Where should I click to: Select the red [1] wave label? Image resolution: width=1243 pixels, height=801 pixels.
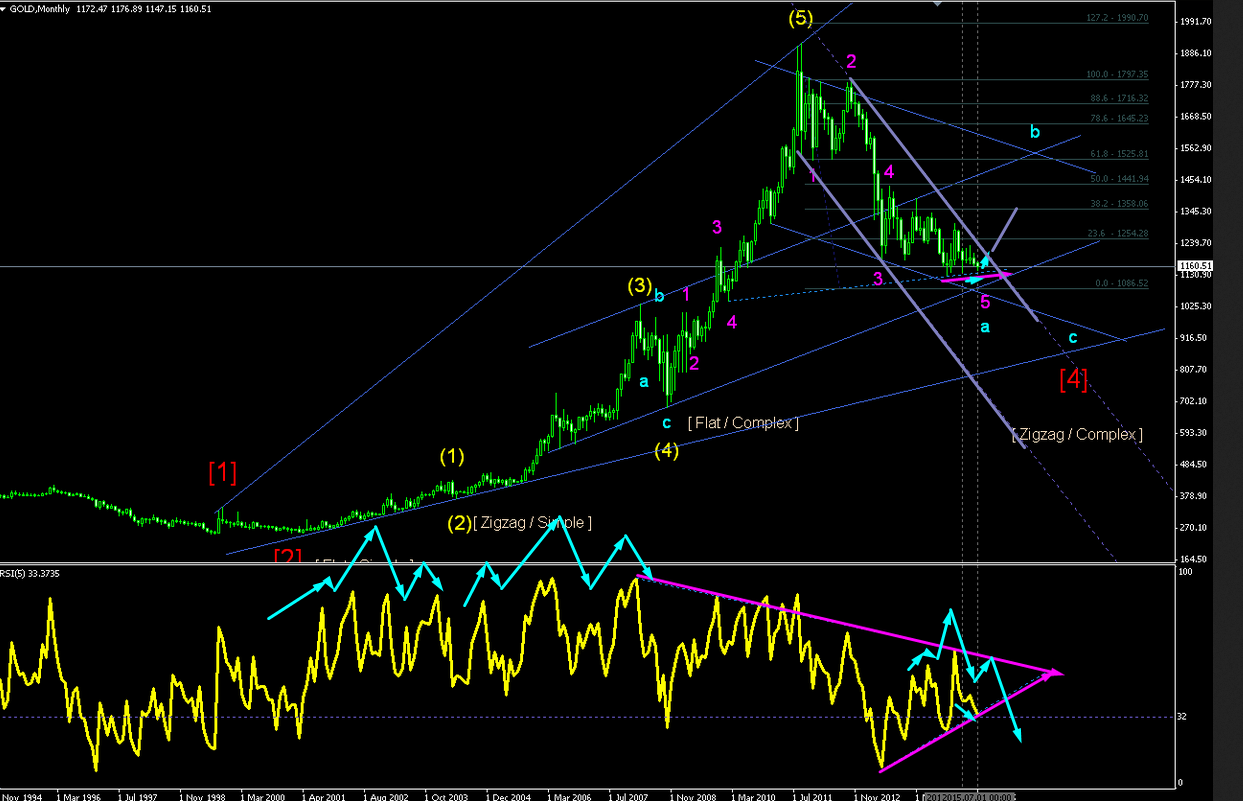[222, 471]
